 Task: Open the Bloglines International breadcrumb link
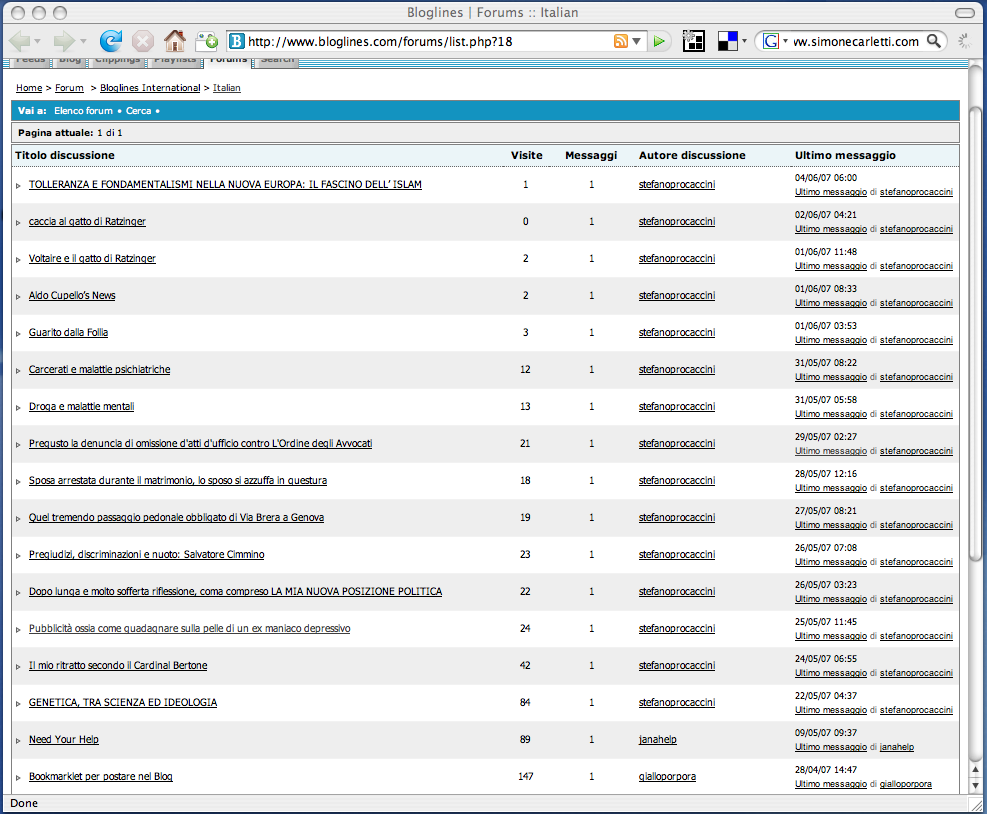pyautogui.click(x=150, y=88)
